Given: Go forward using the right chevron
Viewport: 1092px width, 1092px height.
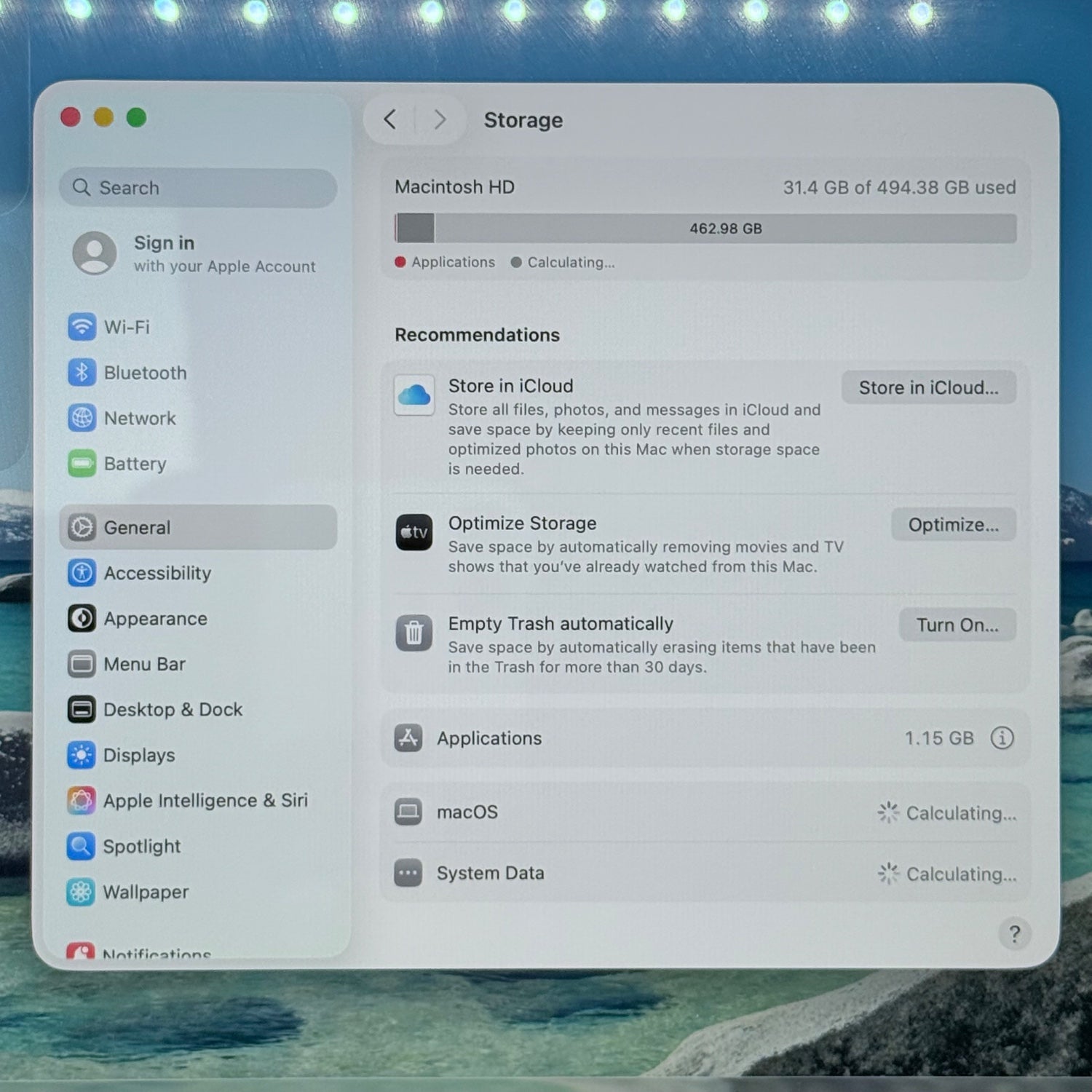Looking at the screenshot, I should (440, 119).
